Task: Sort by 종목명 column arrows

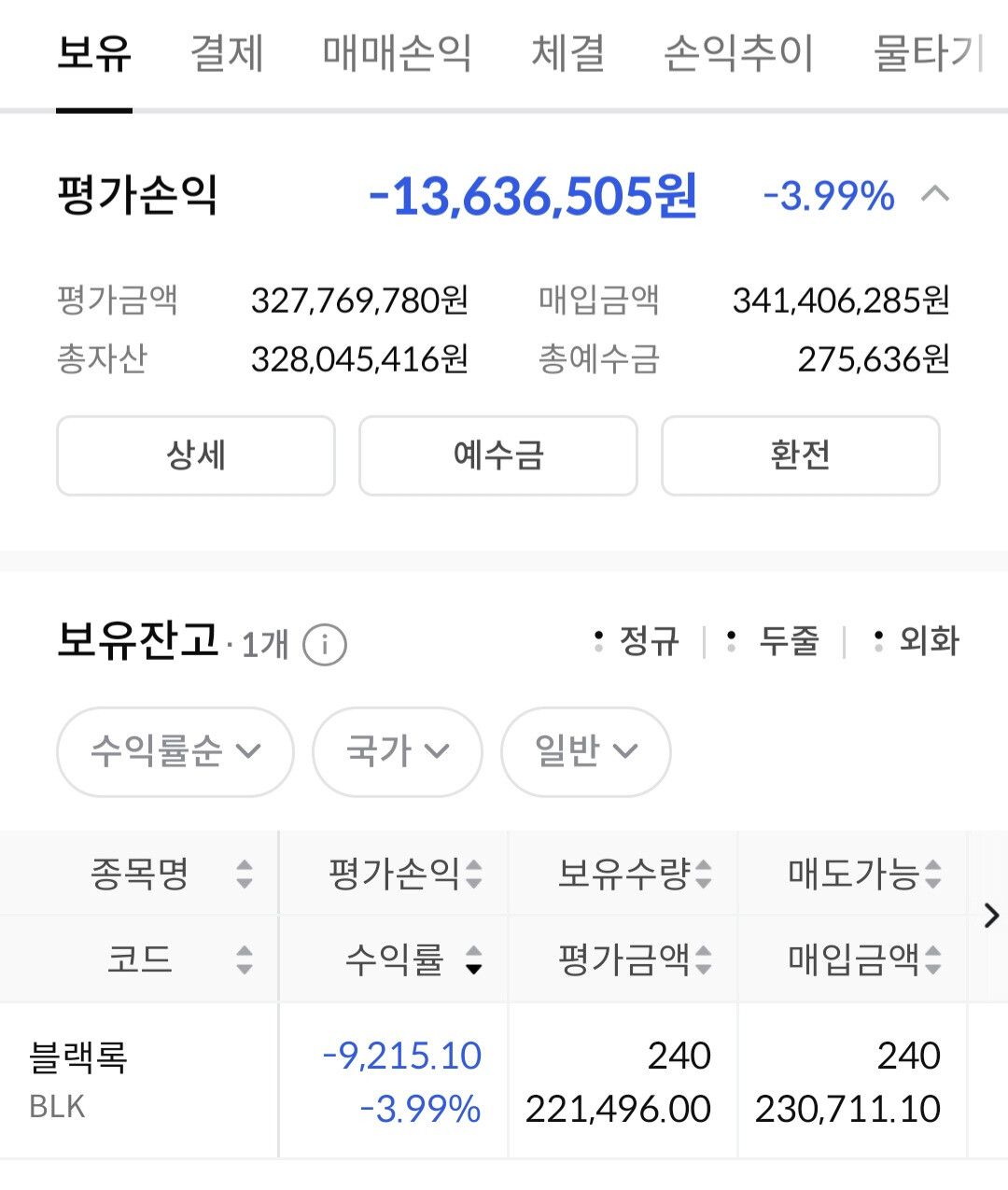Action: [x=245, y=875]
